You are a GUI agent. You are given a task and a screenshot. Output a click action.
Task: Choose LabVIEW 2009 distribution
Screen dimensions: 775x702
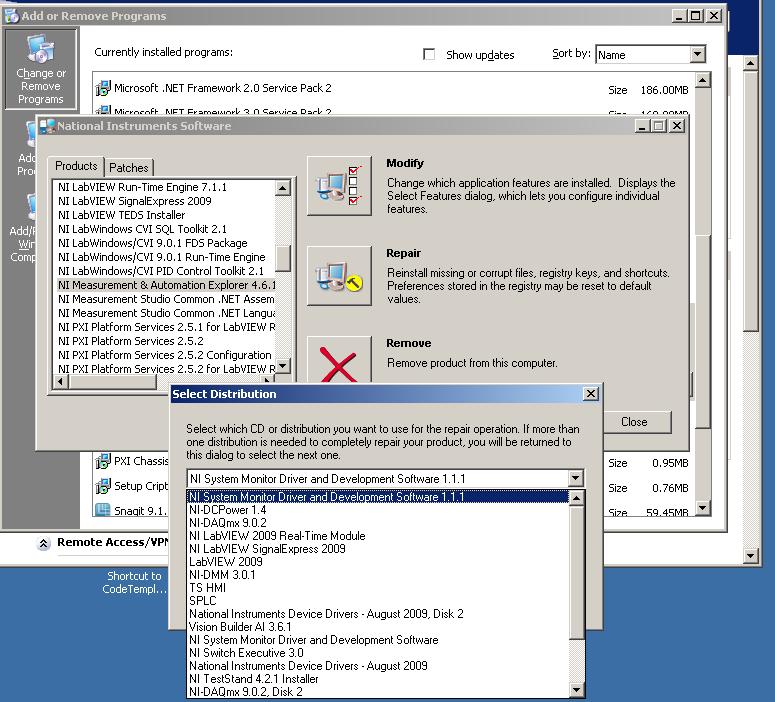pyautogui.click(x=378, y=562)
